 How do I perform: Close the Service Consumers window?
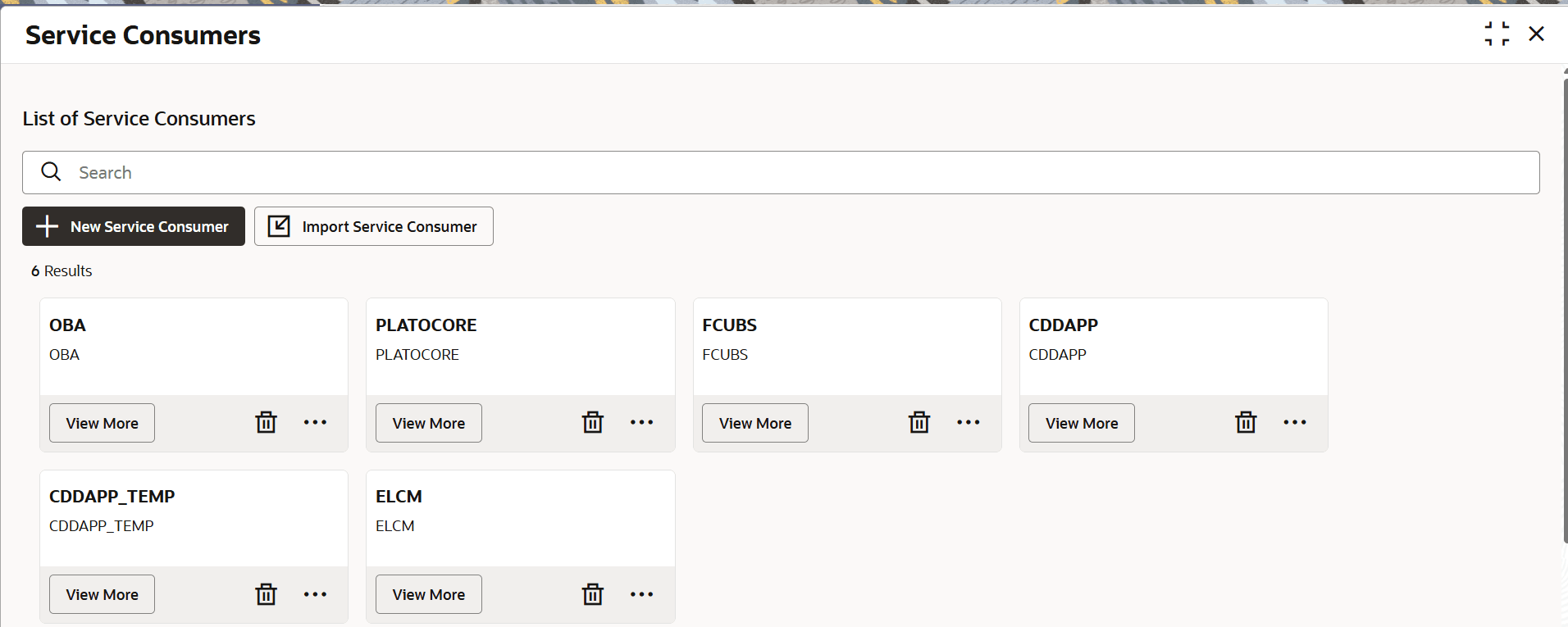pos(1537,34)
